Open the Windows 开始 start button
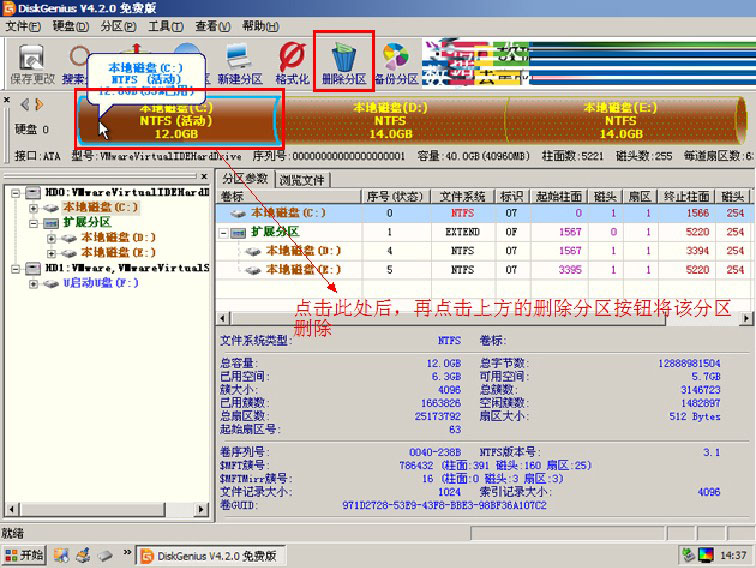This screenshot has height=568, width=756. click(x=23, y=555)
